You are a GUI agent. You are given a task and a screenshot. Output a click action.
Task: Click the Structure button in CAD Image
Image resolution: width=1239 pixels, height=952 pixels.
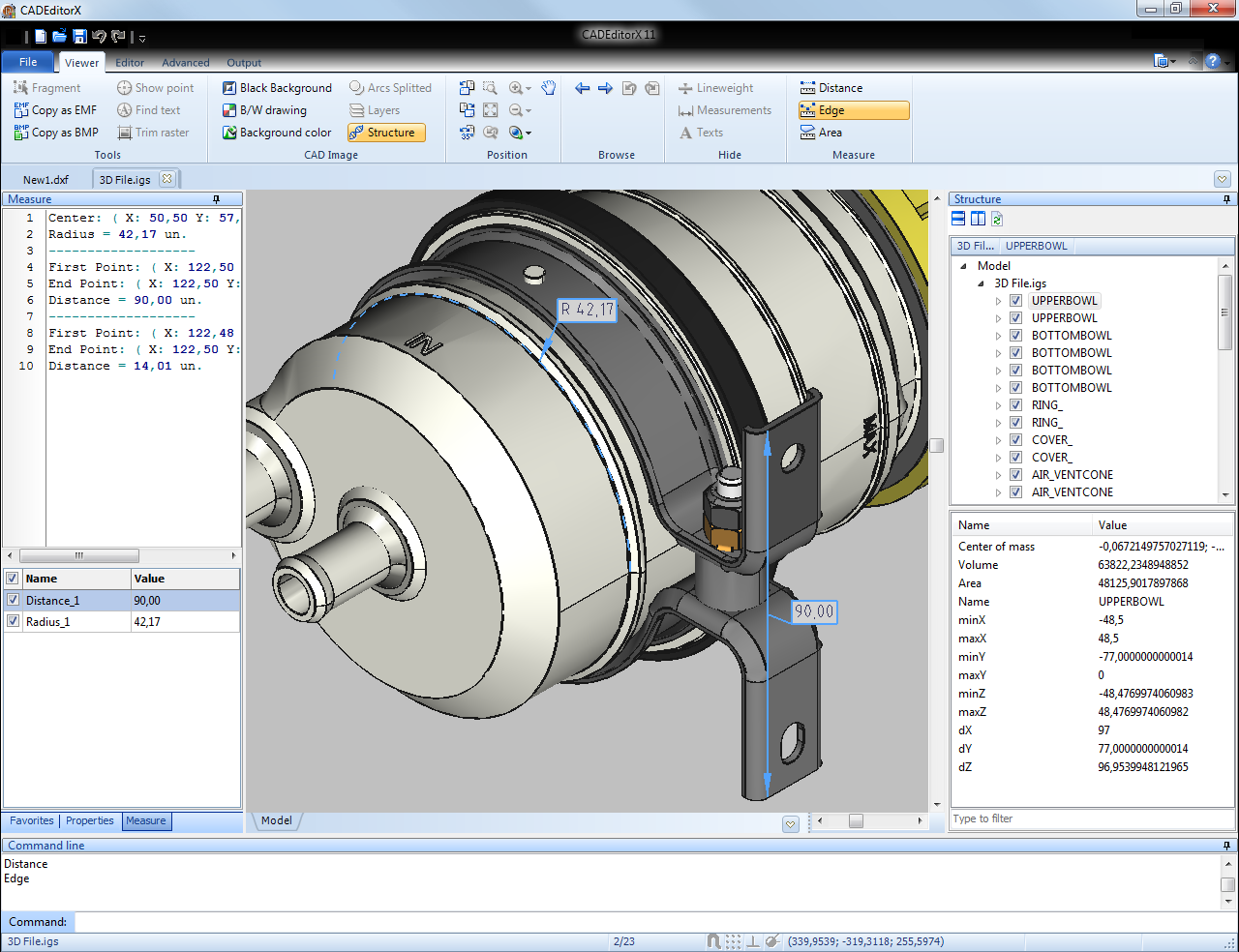[x=386, y=133]
